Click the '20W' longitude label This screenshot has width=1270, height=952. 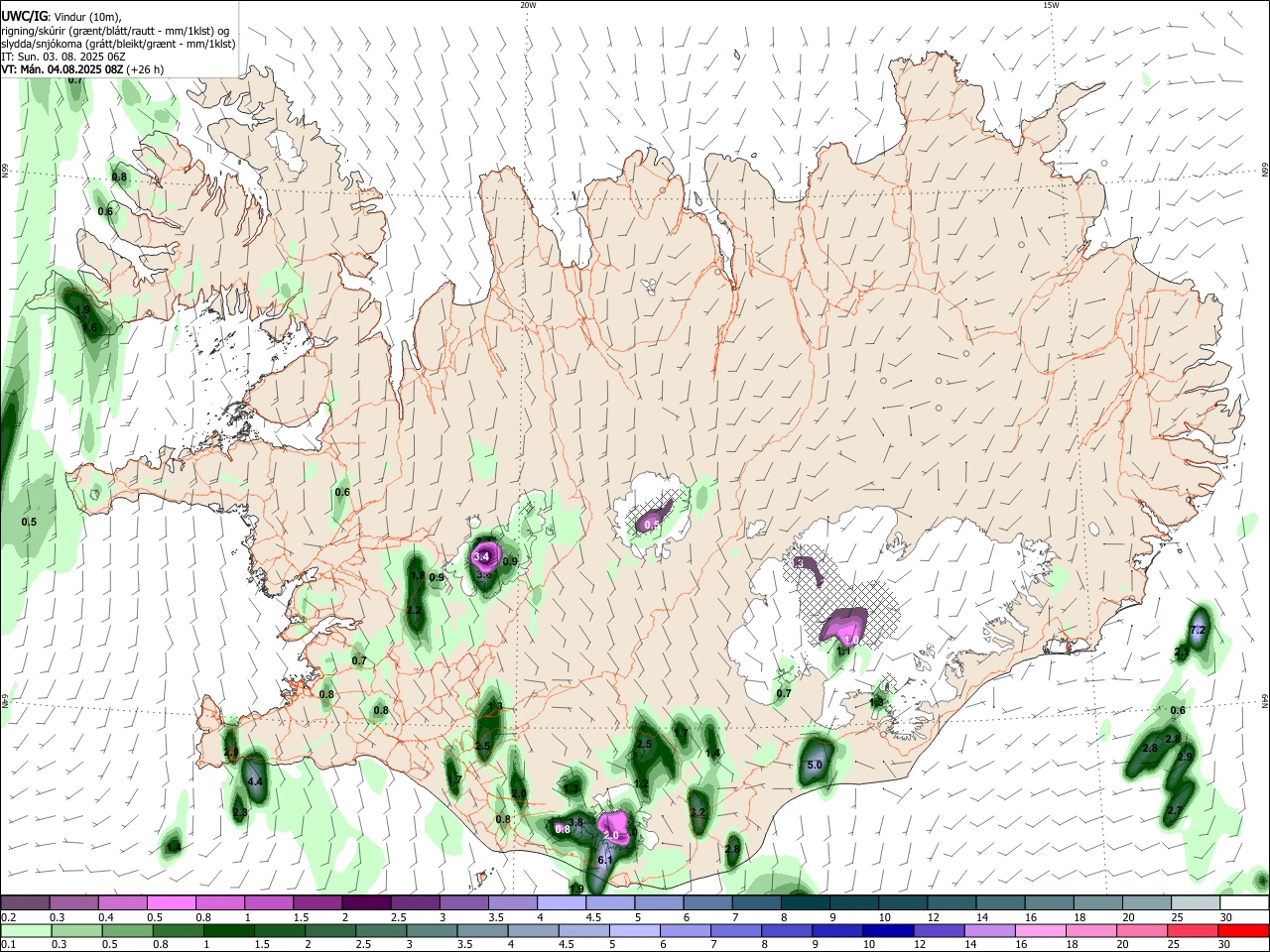(x=528, y=5)
